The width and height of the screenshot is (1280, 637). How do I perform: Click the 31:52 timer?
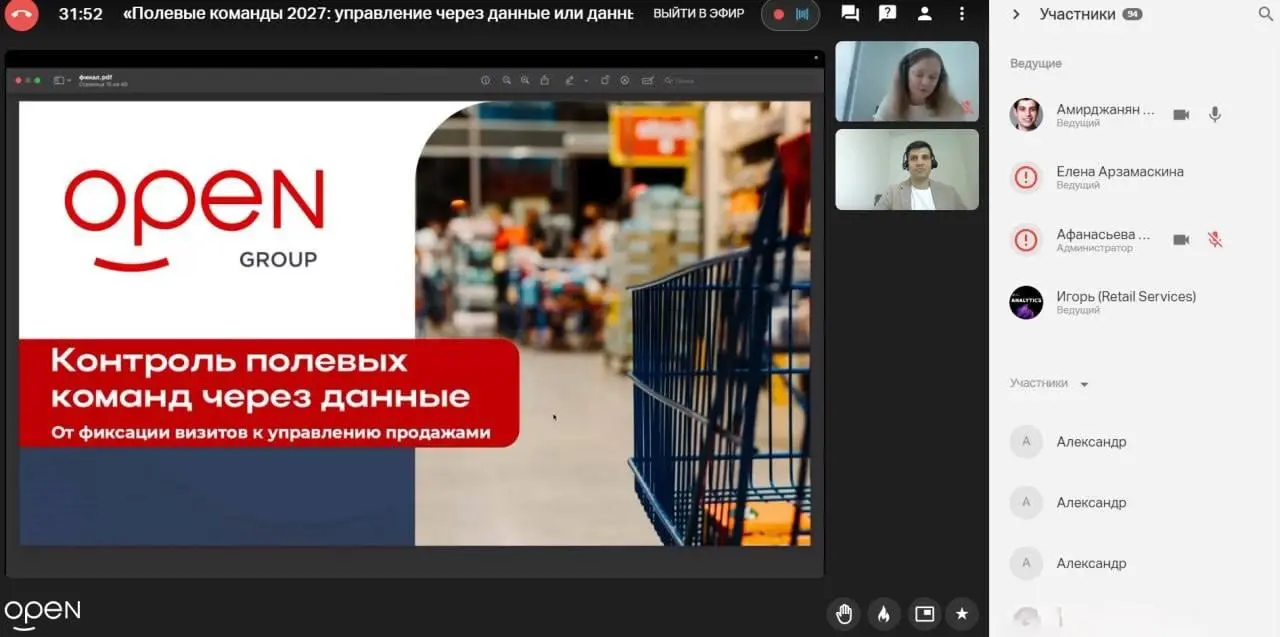point(80,14)
